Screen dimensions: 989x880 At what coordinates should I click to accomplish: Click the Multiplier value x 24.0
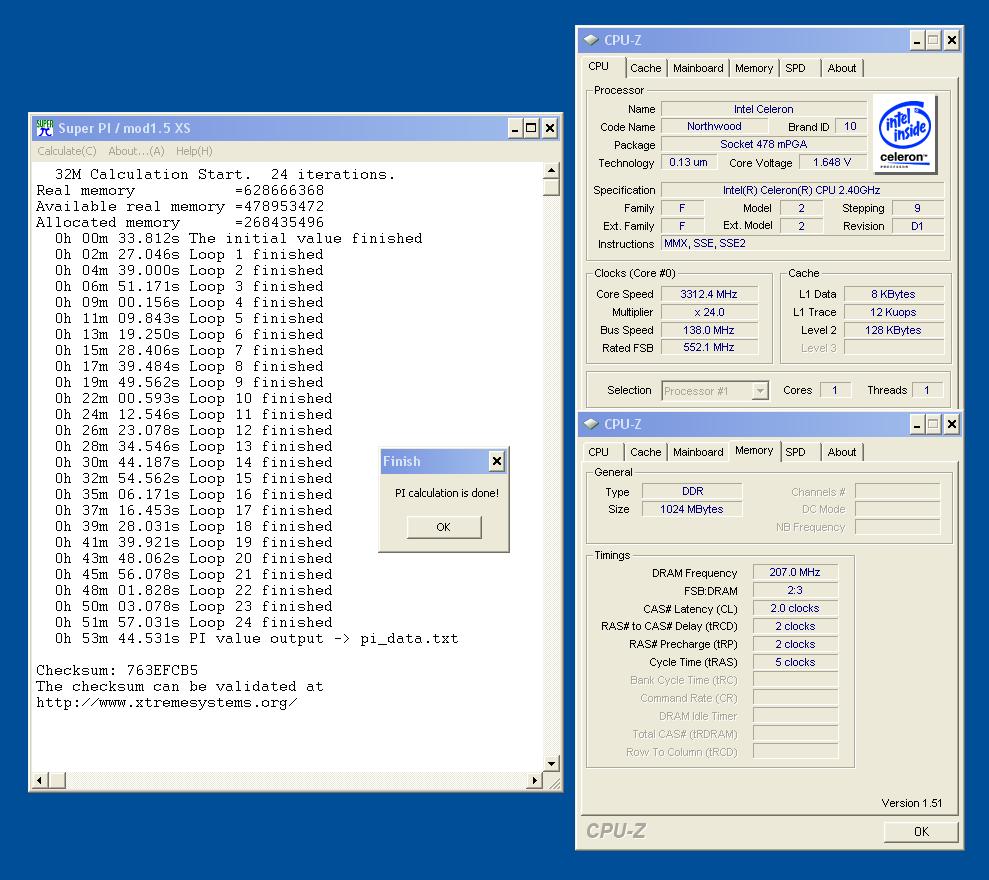tap(709, 312)
